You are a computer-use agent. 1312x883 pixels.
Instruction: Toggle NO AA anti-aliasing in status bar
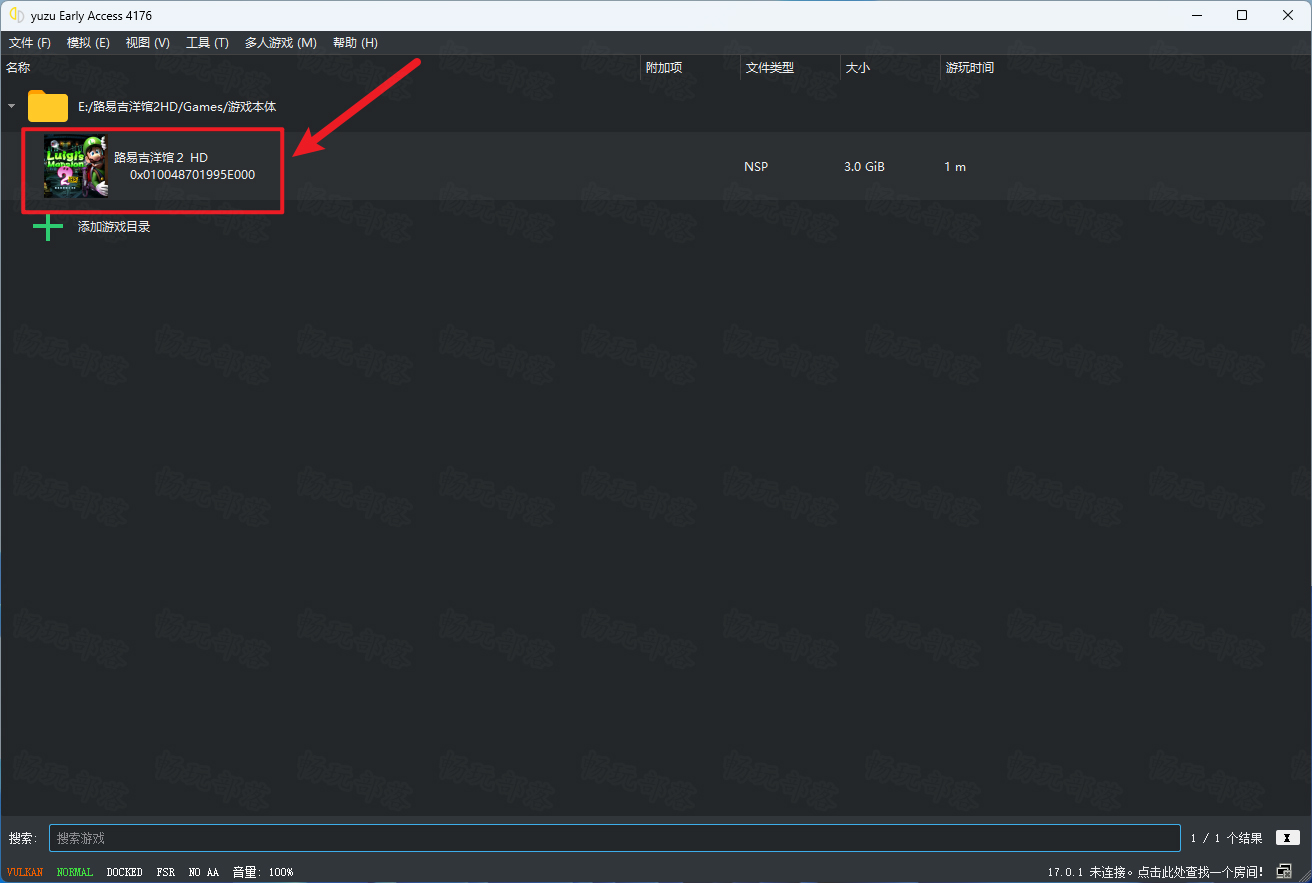point(204,872)
